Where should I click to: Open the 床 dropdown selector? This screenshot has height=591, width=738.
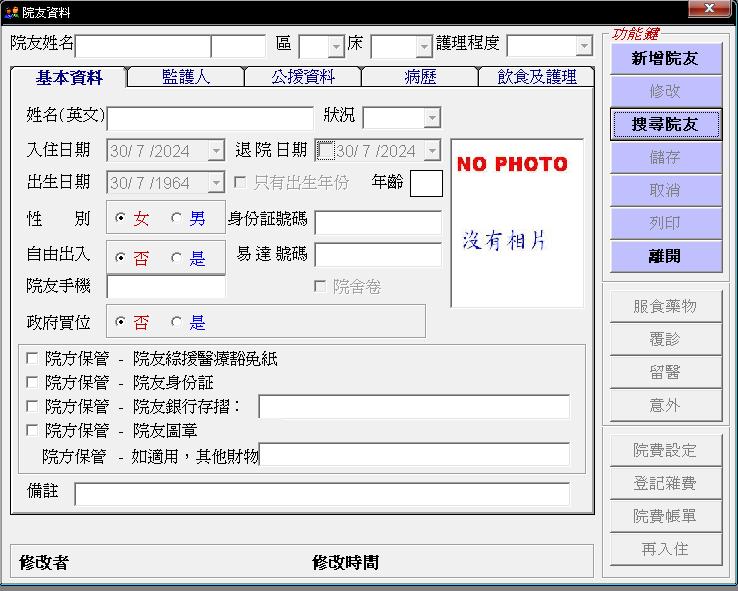click(423, 46)
